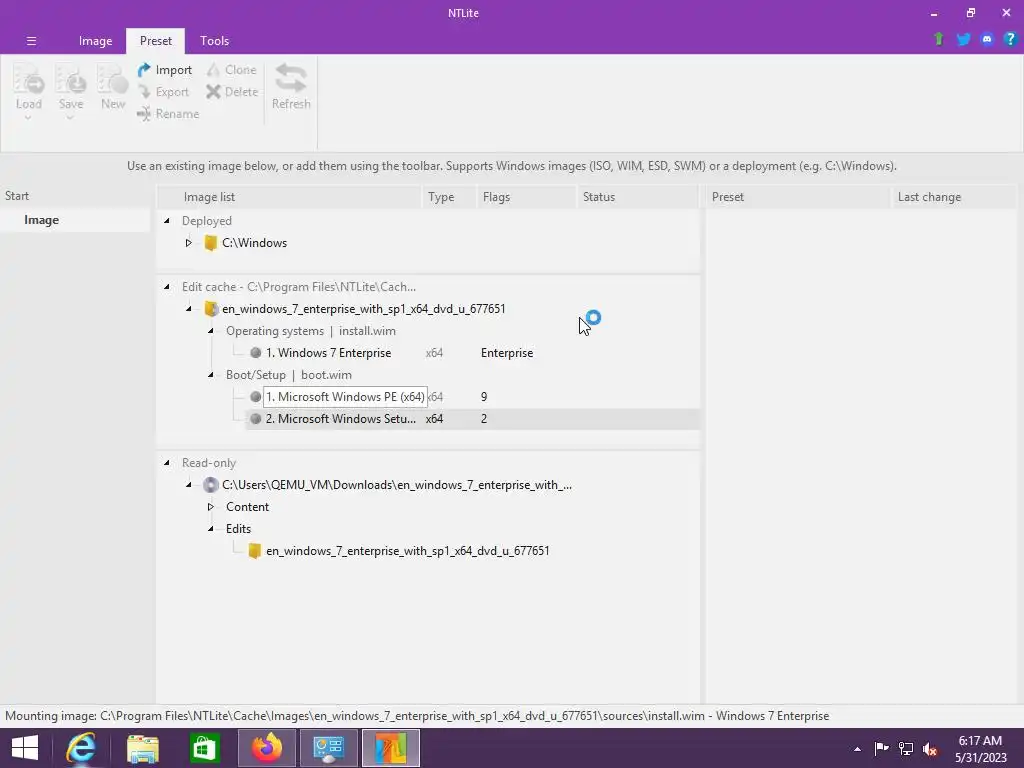Open the hamburger menu icon
The width and height of the screenshot is (1024, 768).
pyautogui.click(x=31, y=40)
